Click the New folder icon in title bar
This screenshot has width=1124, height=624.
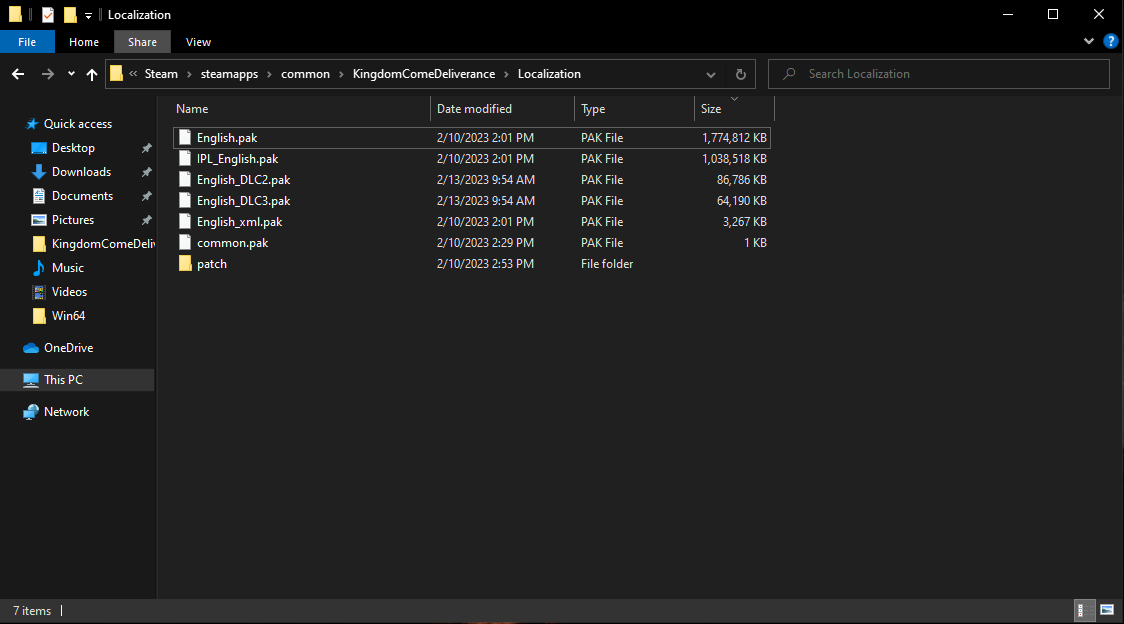(x=70, y=15)
